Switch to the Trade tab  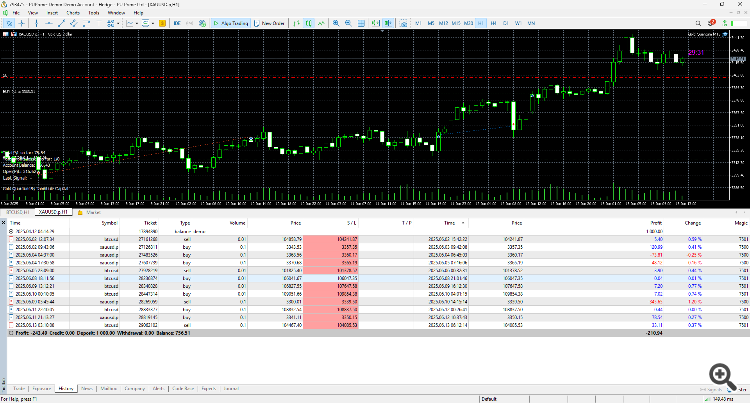point(19,389)
